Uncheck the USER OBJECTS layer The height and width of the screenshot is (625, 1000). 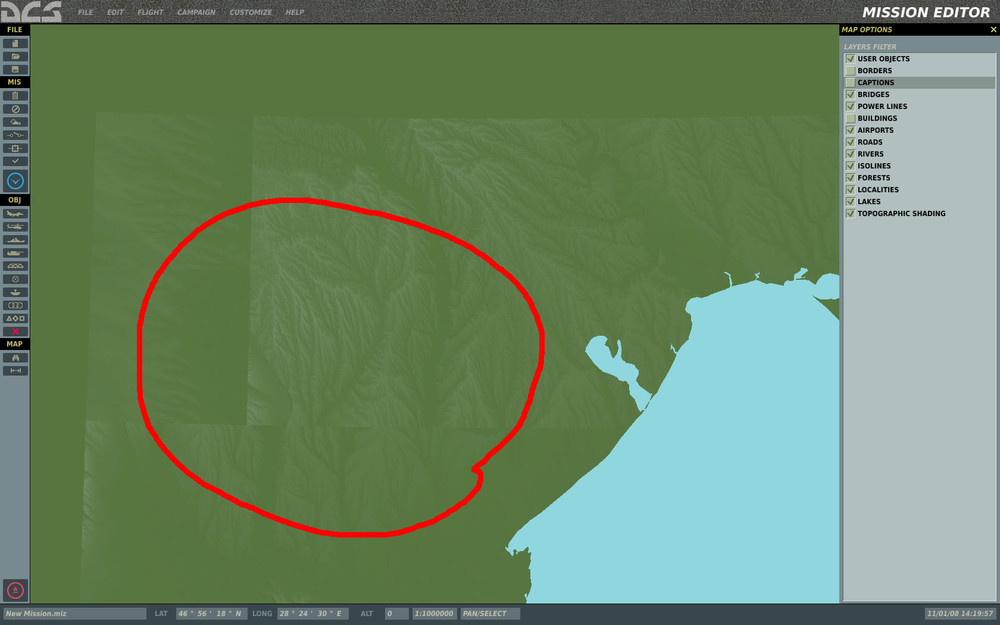[849, 58]
